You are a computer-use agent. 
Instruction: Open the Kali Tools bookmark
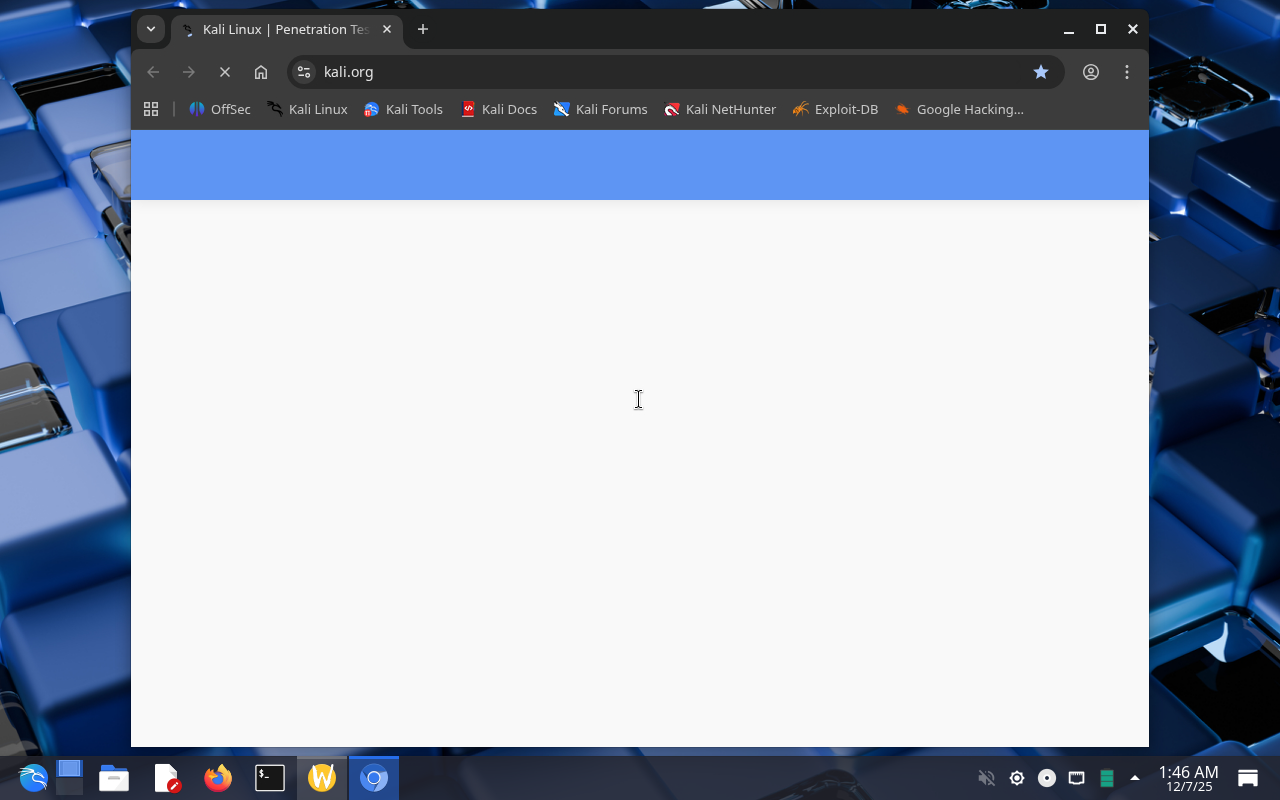[403, 109]
